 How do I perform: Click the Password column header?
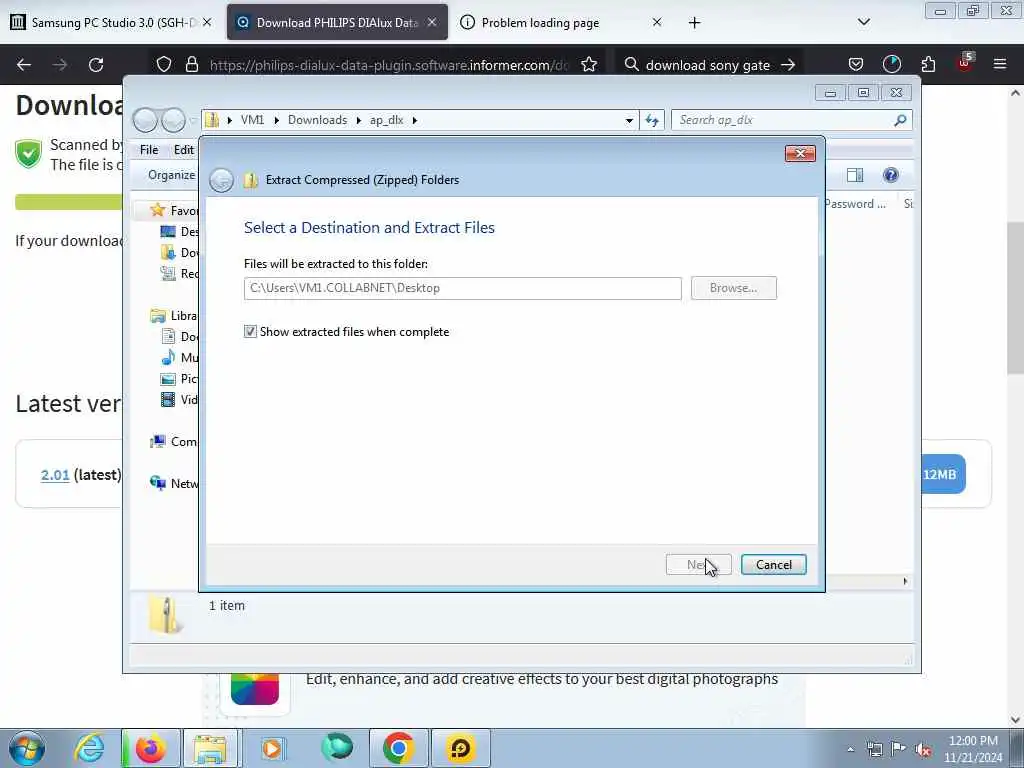857,204
